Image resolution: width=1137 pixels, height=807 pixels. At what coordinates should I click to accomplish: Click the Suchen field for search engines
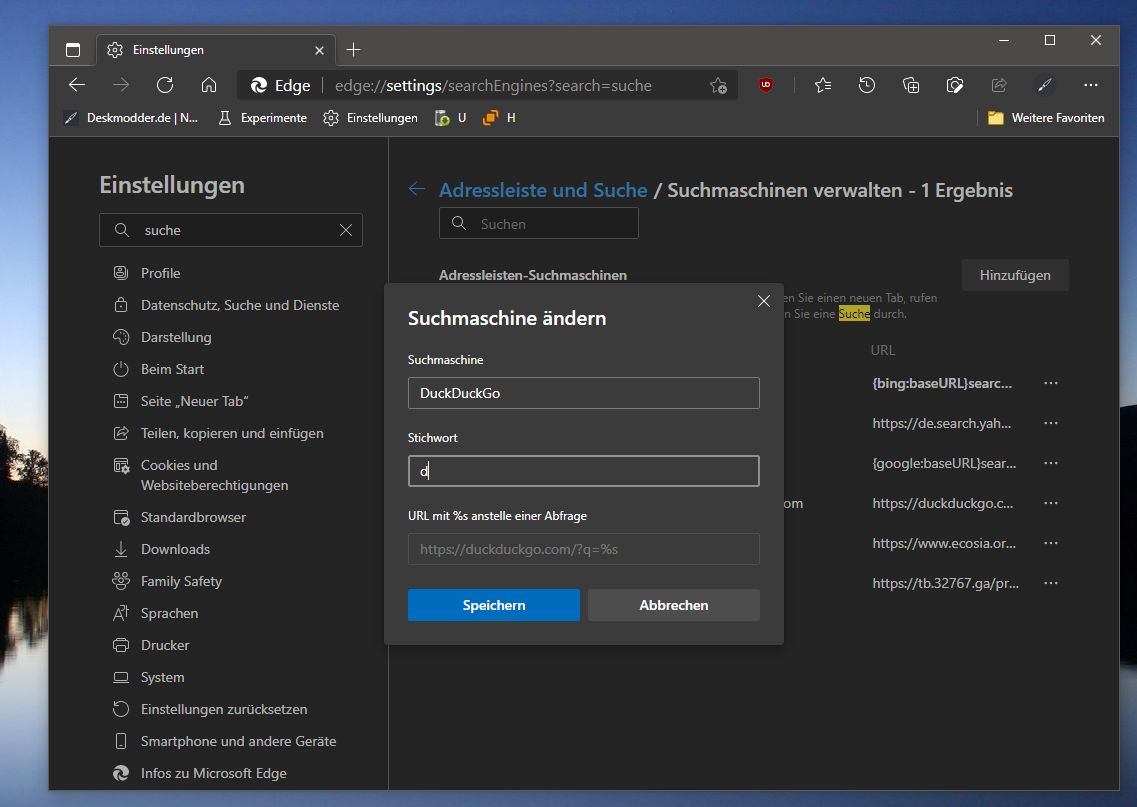pos(539,223)
